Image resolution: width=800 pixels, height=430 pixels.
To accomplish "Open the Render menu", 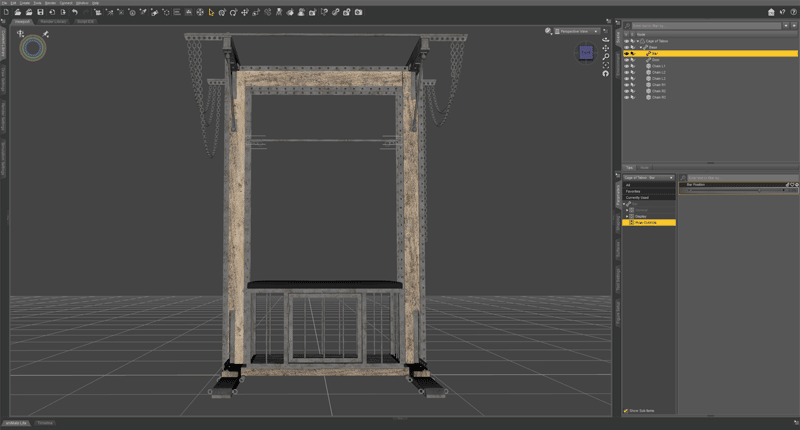I will (x=51, y=3).
